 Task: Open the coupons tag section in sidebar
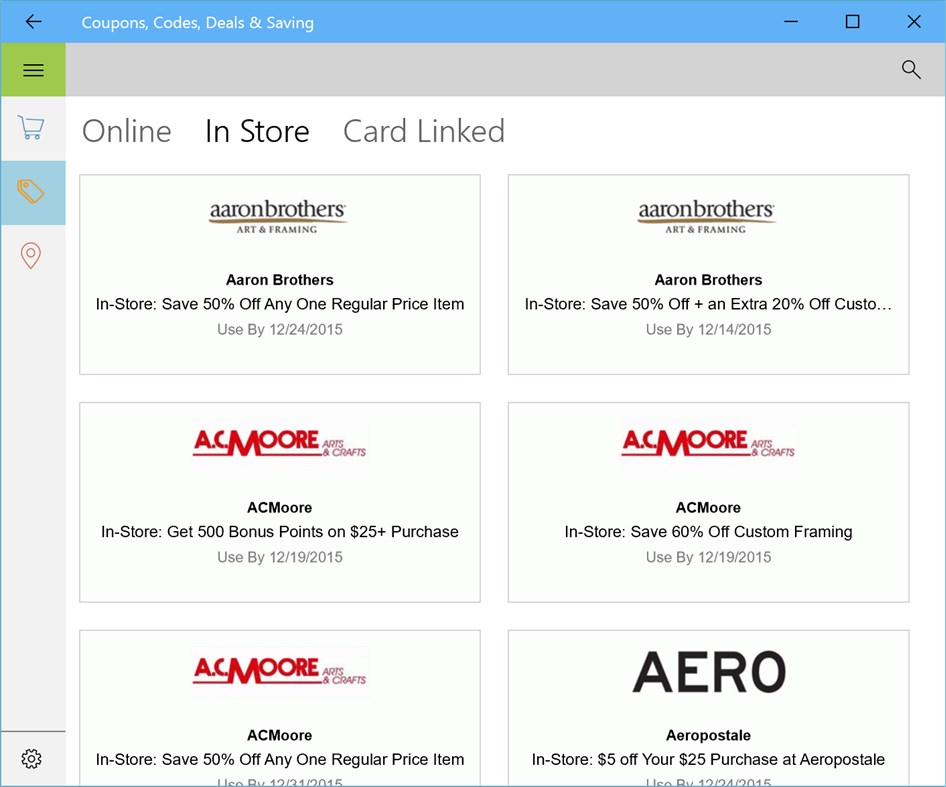pyautogui.click(x=33, y=192)
